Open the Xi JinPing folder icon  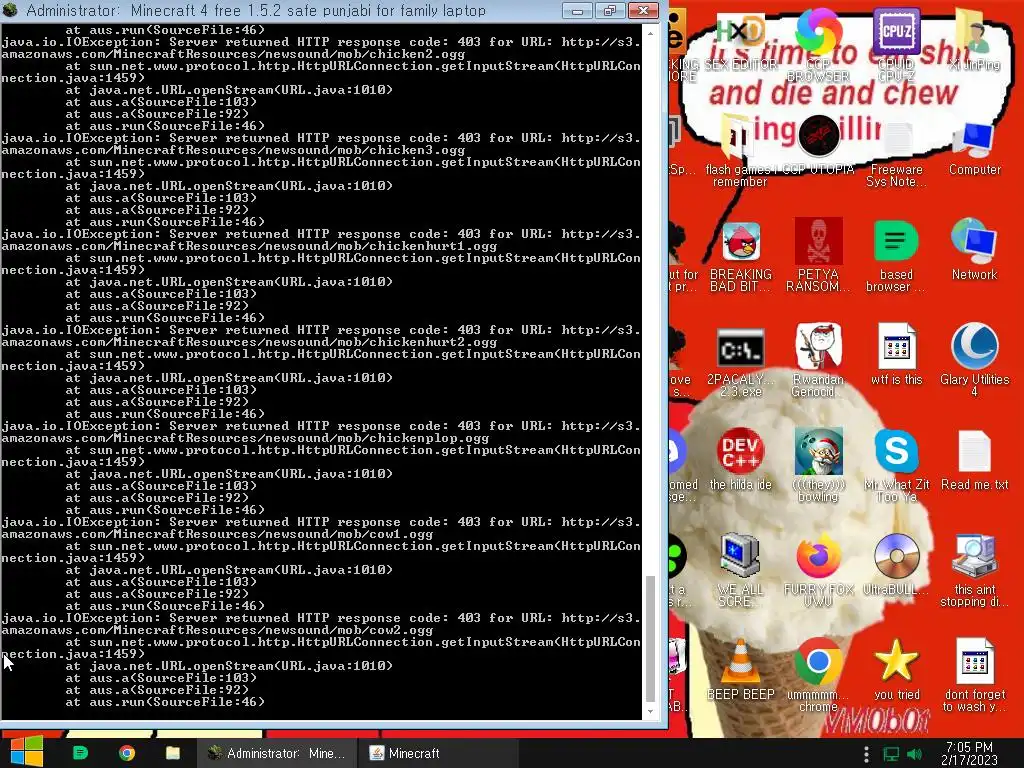[x=974, y=33]
